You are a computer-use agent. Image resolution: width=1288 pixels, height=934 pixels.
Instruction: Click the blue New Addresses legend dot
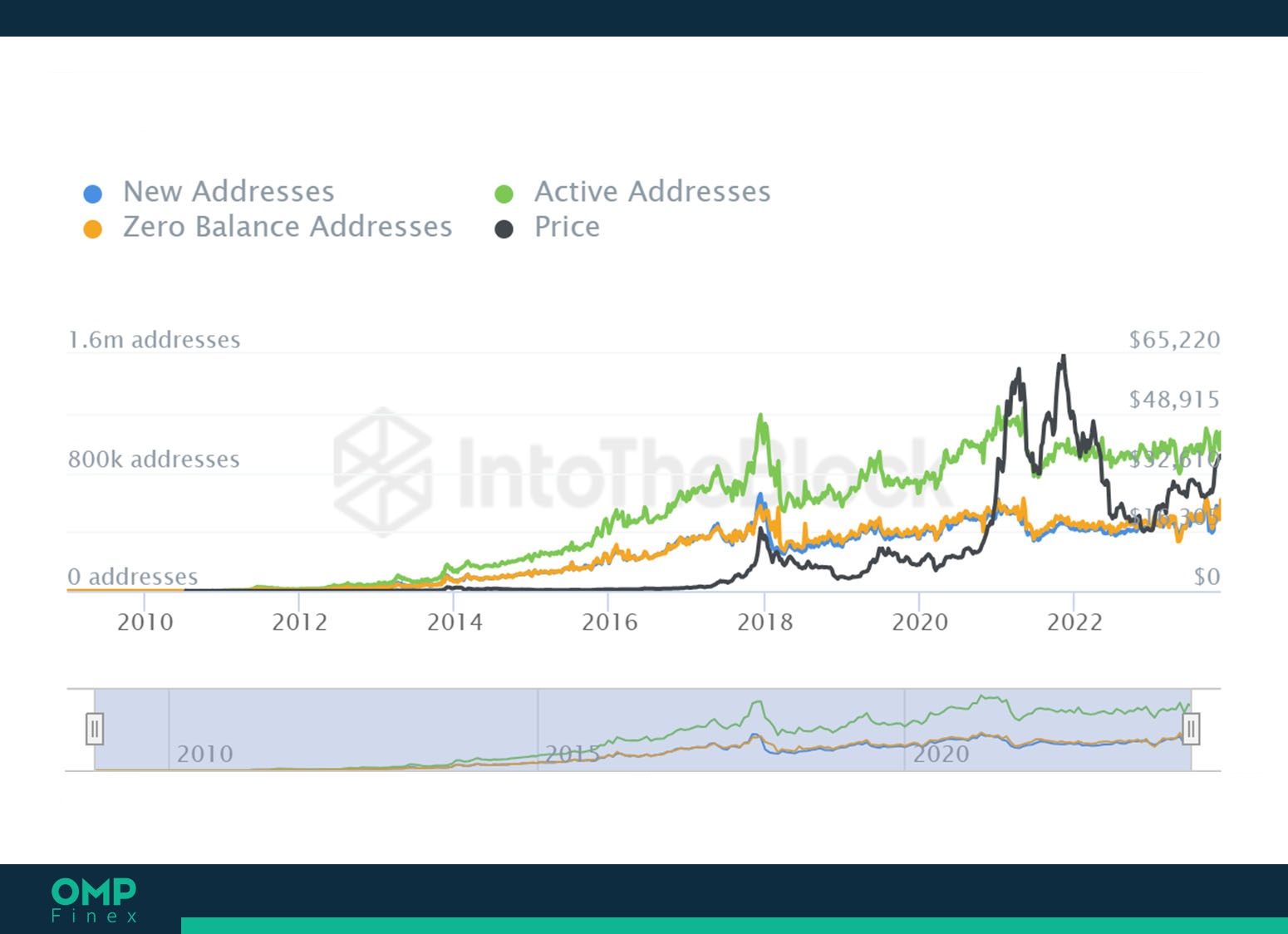coord(93,194)
